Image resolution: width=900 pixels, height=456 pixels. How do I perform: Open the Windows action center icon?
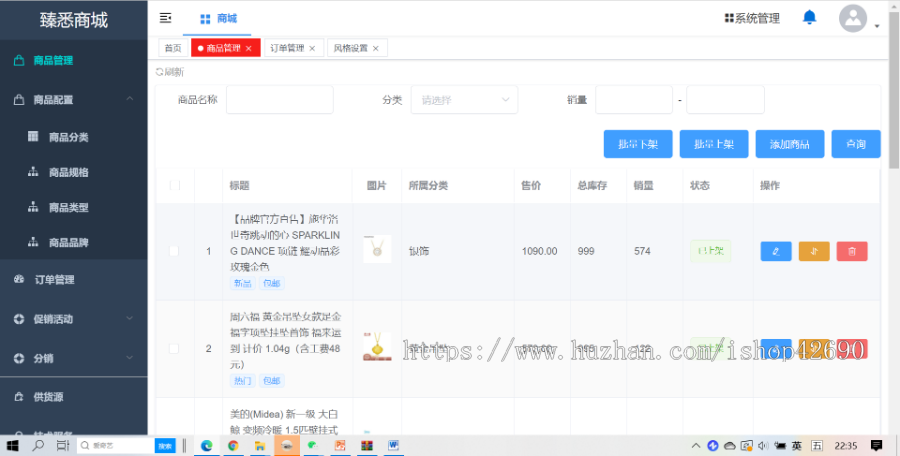pos(876,446)
